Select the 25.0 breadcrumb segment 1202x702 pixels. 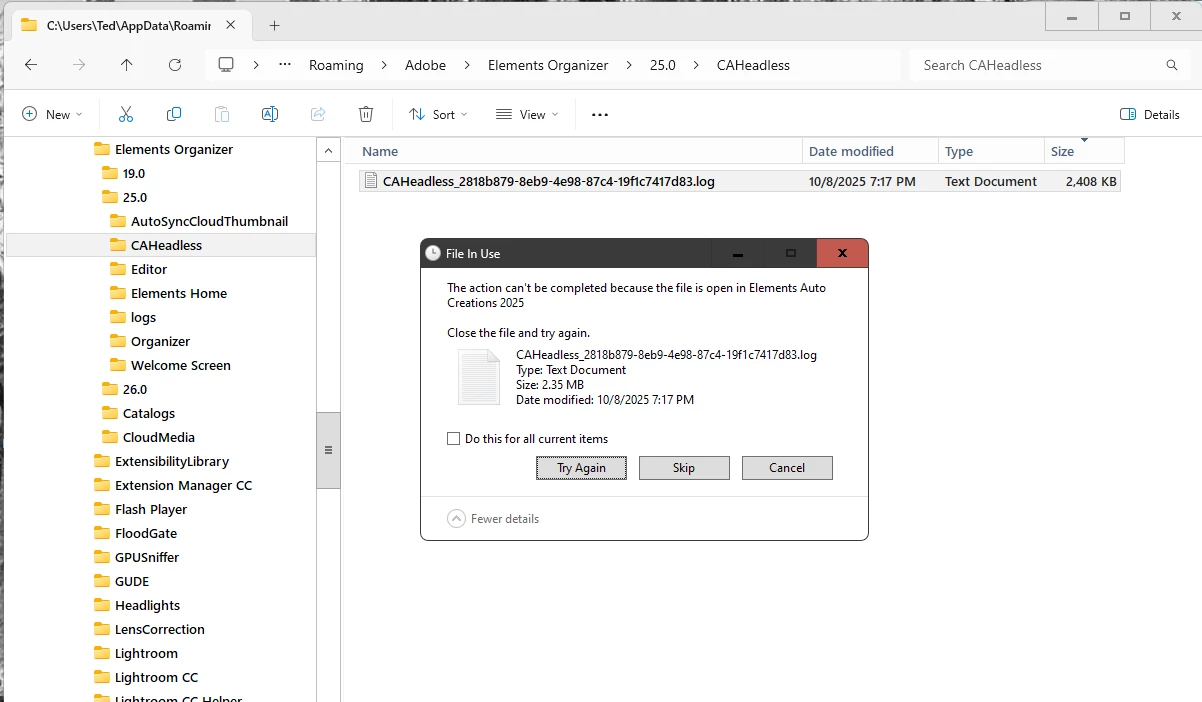click(x=663, y=65)
